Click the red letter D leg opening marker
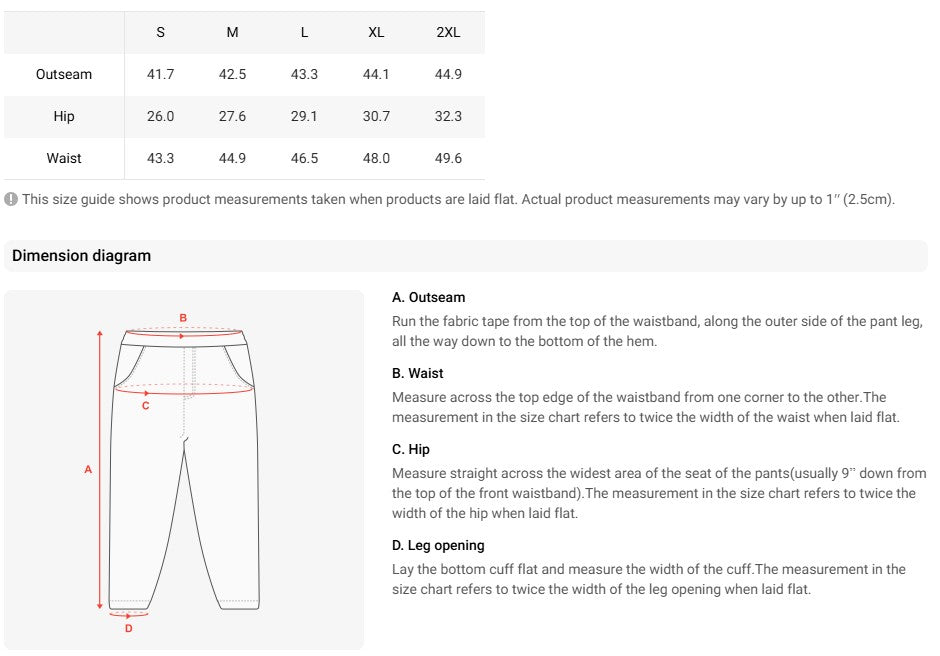Image resolution: width=940 pixels, height=656 pixels. [128, 628]
